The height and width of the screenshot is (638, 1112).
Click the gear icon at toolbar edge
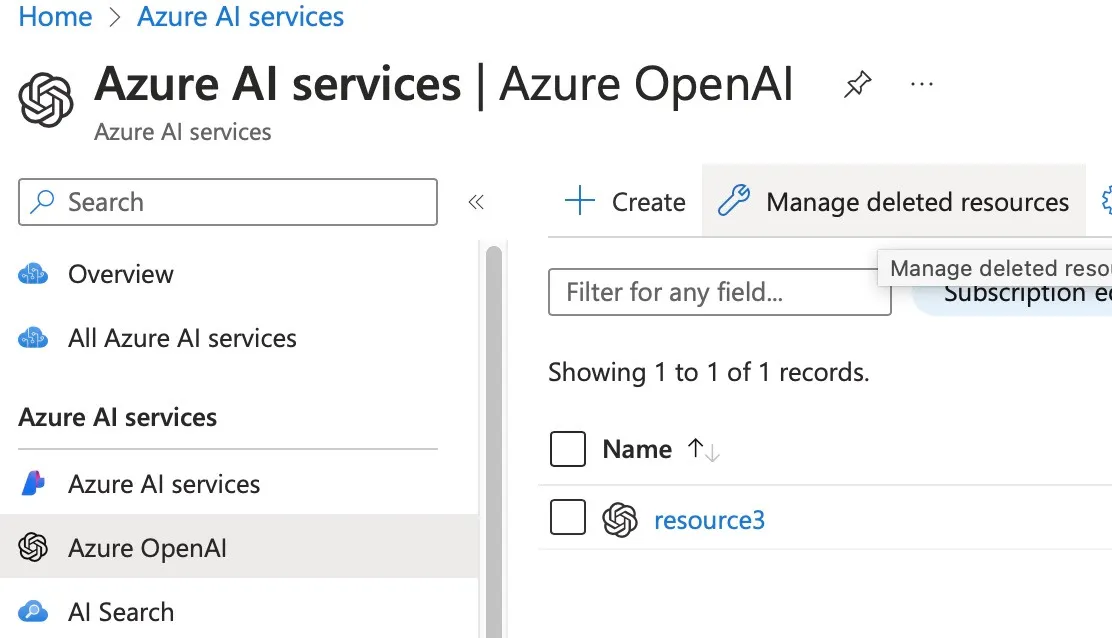point(1106,202)
